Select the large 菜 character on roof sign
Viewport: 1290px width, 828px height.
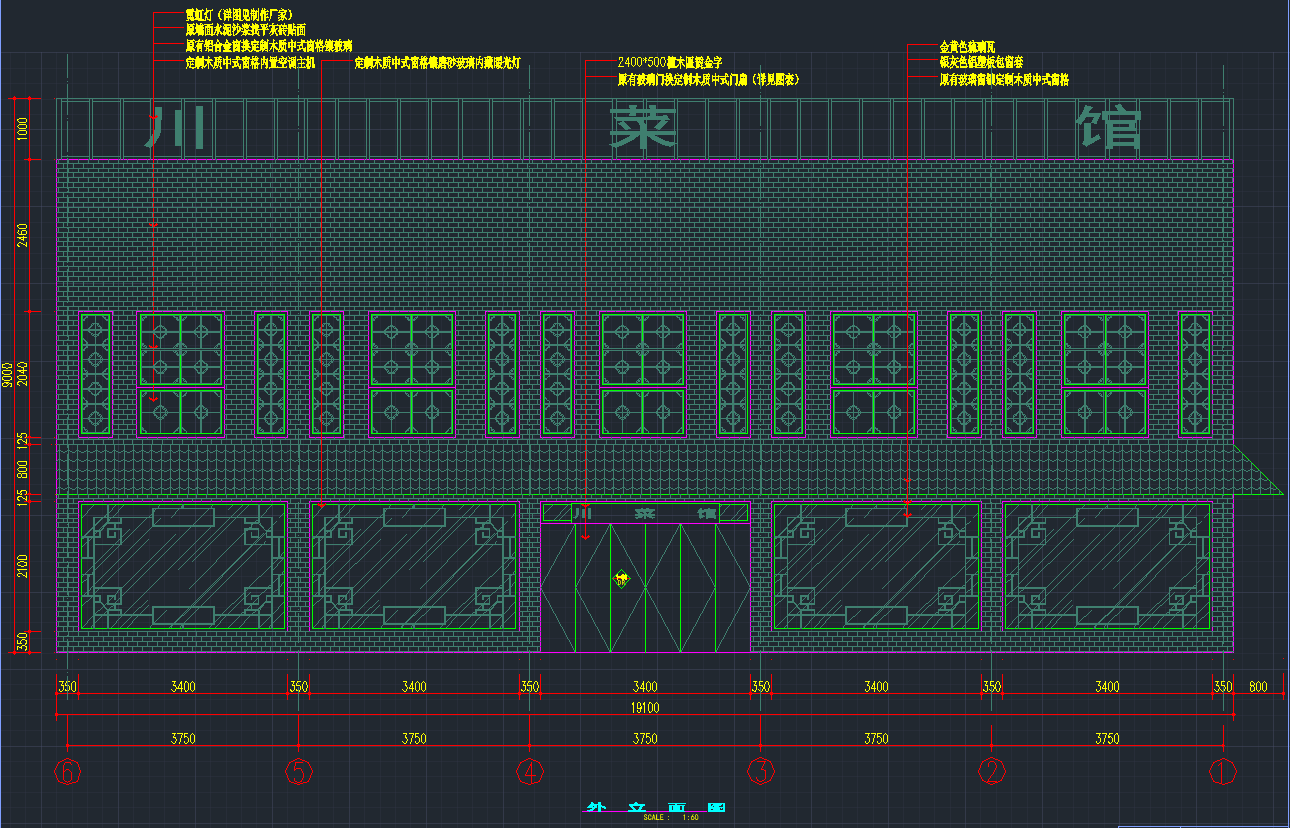click(x=644, y=128)
